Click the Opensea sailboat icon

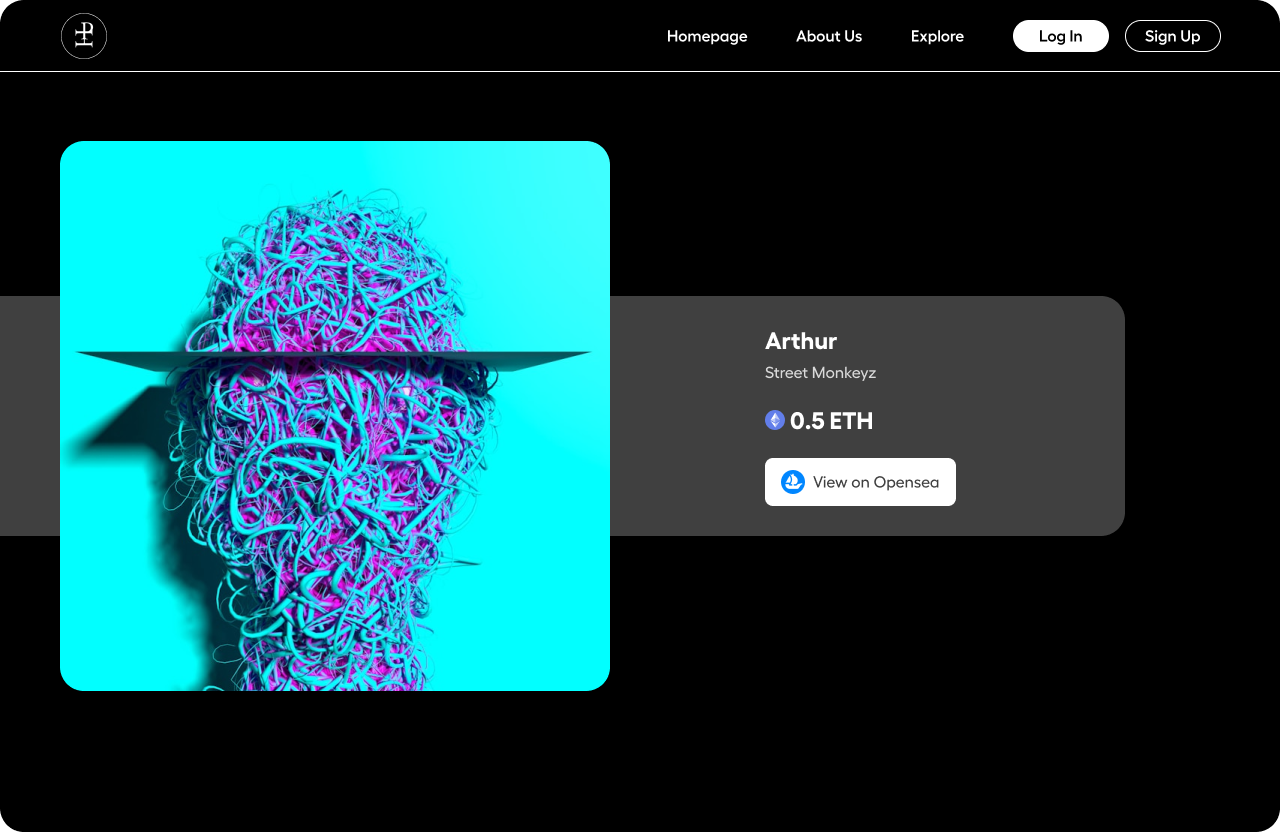coord(793,482)
